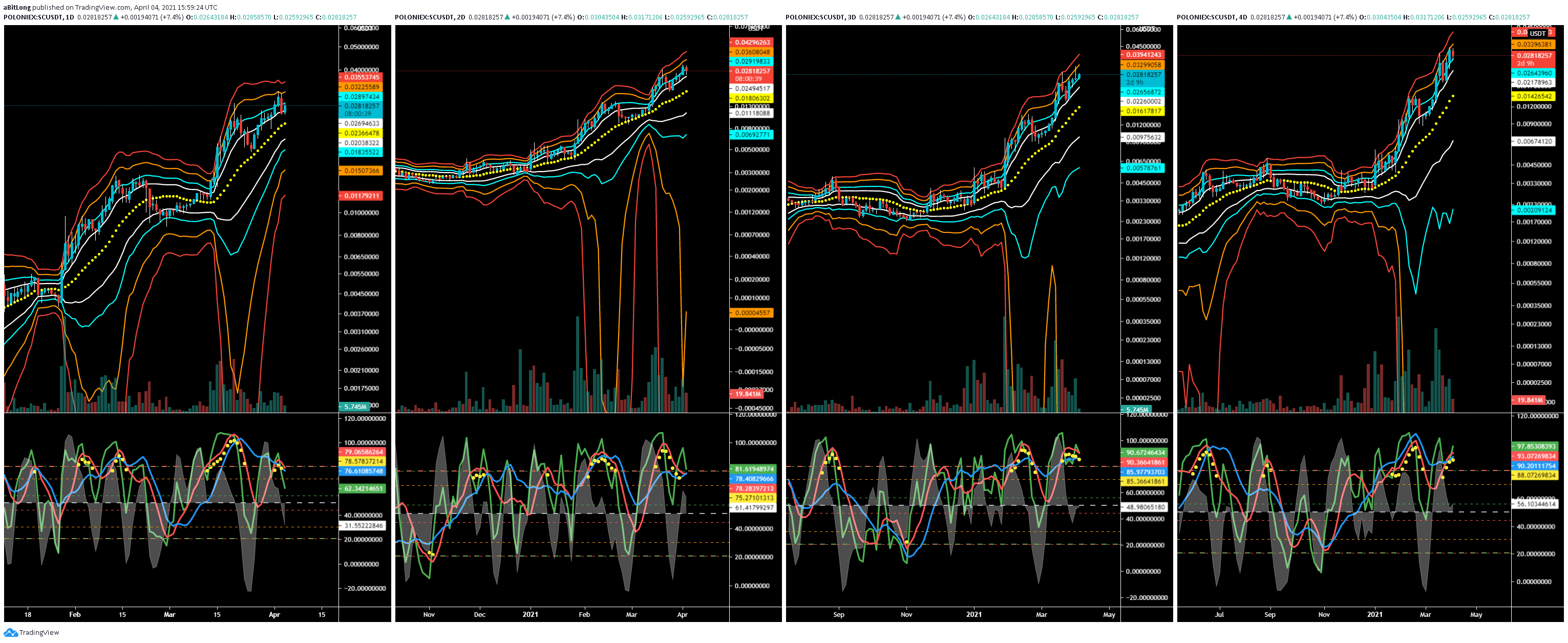Click green 97.85308393 indicator label on 4D chart

pos(1535,446)
